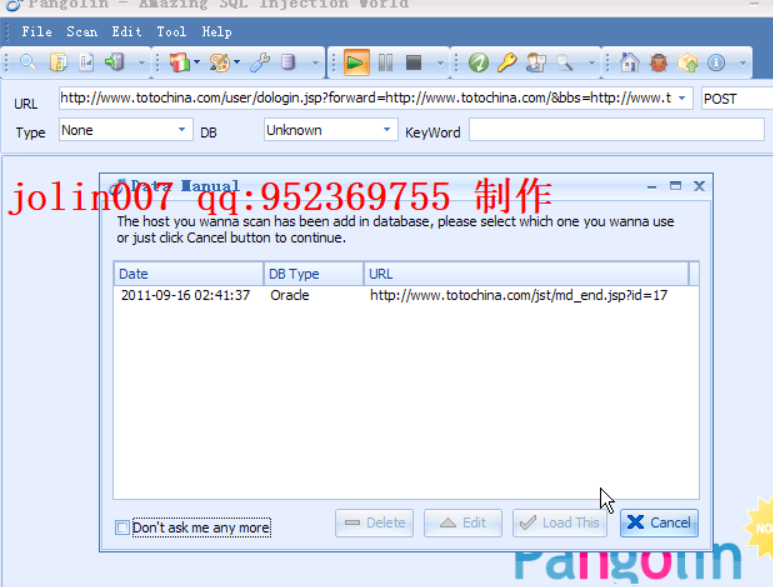Open the File menu
The image size is (773, 587).
(x=36, y=32)
